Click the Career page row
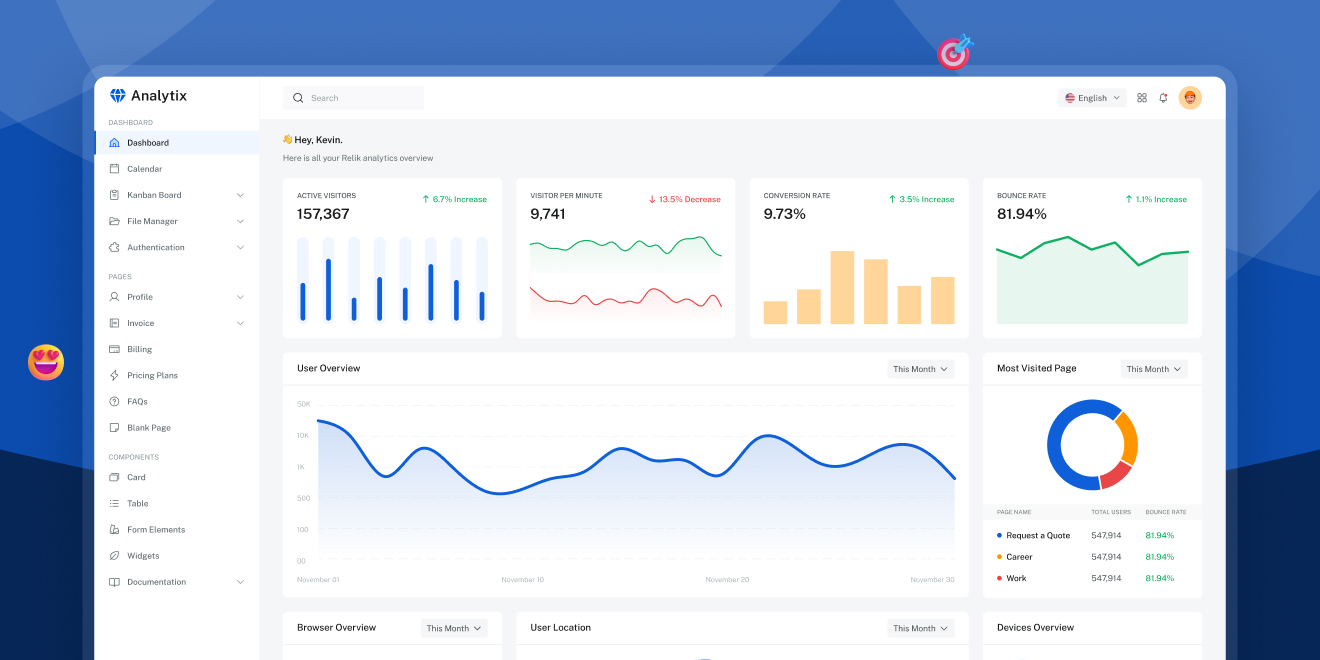 point(1092,557)
